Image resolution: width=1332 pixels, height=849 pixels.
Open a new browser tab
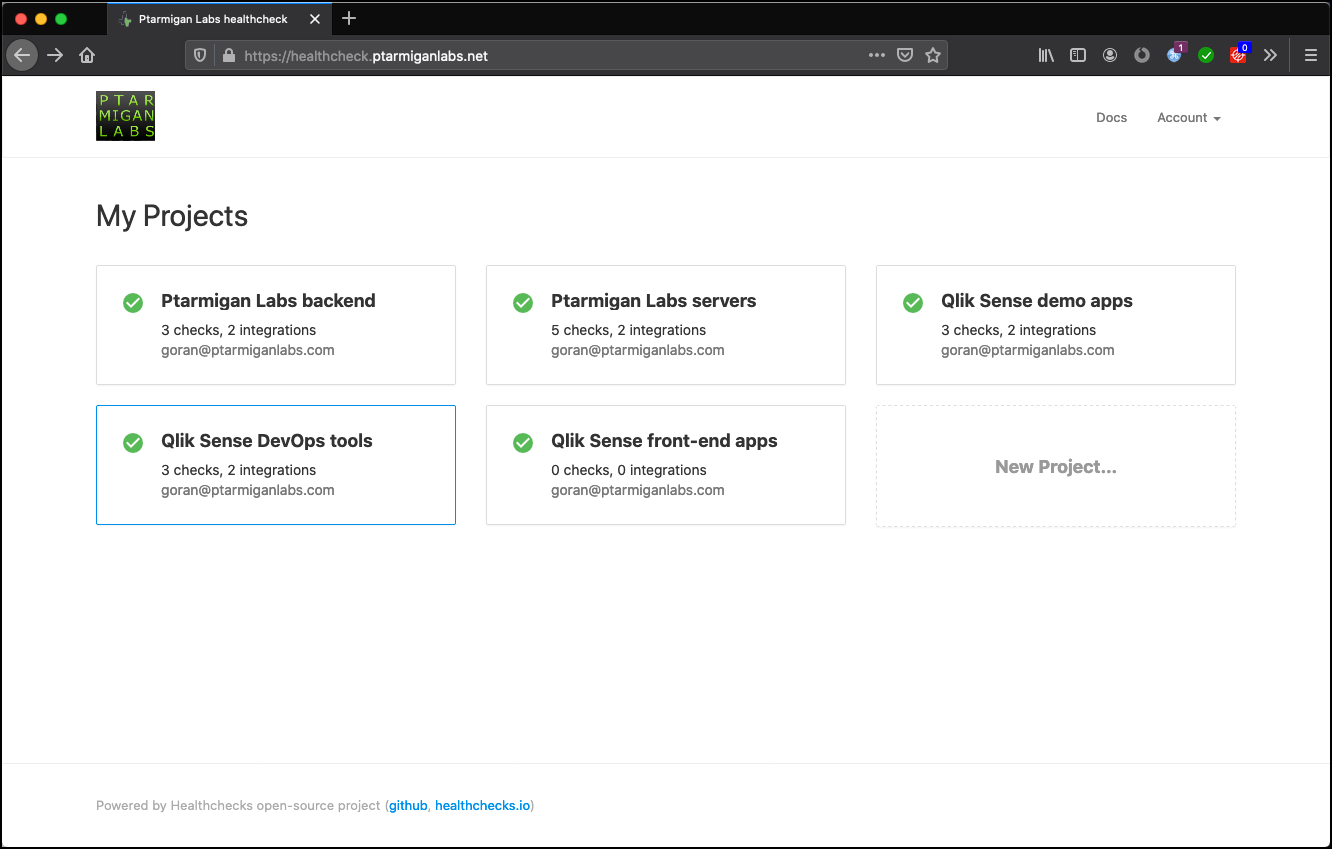[x=349, y=18]
